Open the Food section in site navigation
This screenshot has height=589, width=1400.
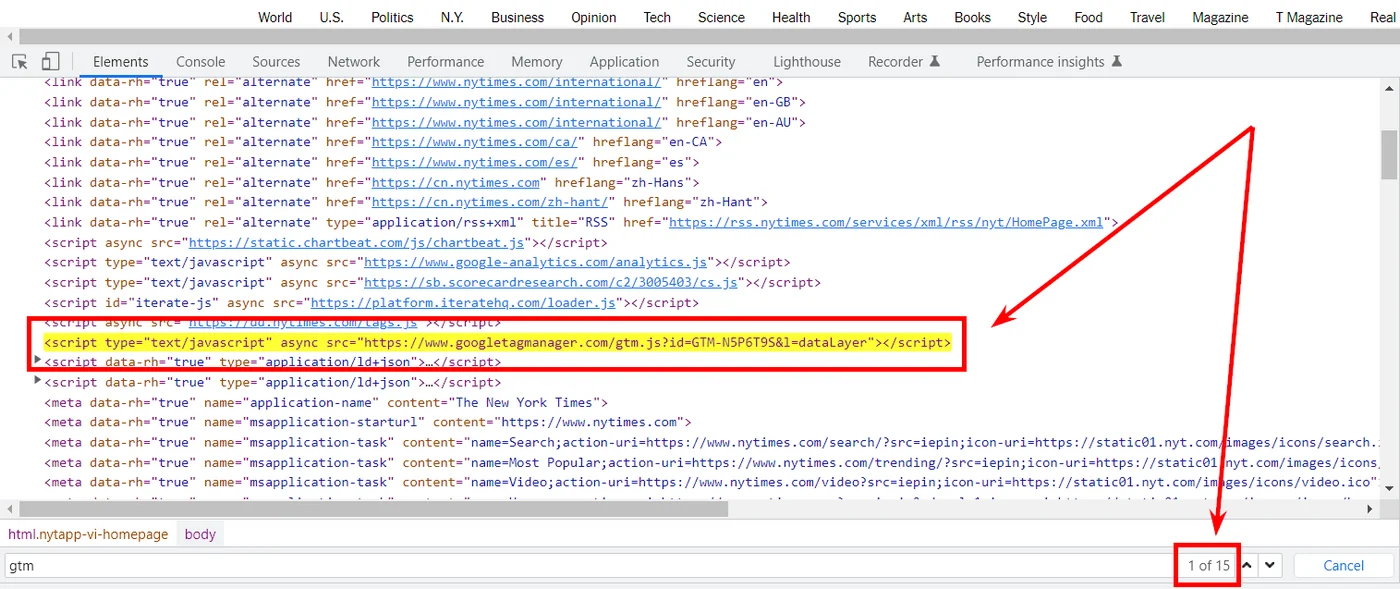point(1088,17)
